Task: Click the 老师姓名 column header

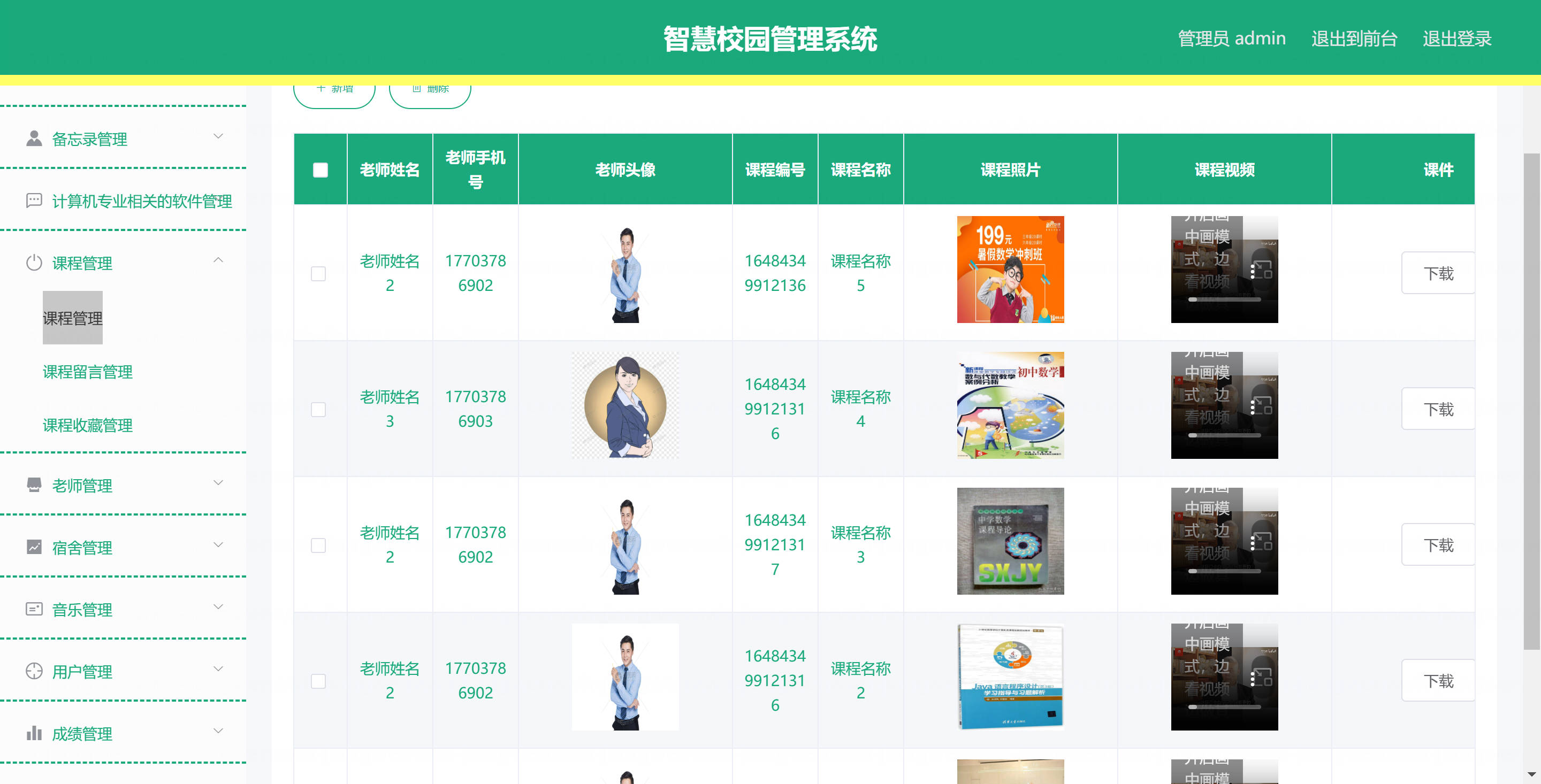Action: [x=390, y=170]
